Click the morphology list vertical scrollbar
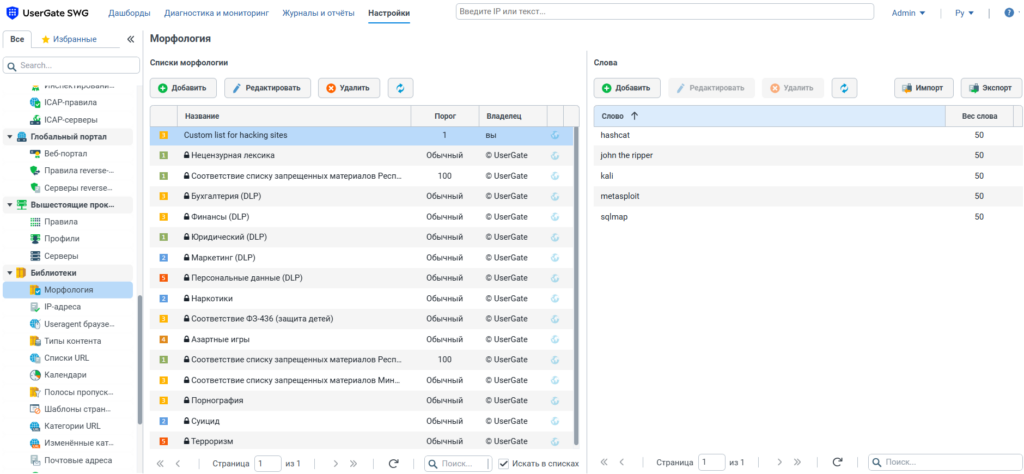Image resolution: width=1024 pixels, height=474 pixels. (x=576, y=285)
